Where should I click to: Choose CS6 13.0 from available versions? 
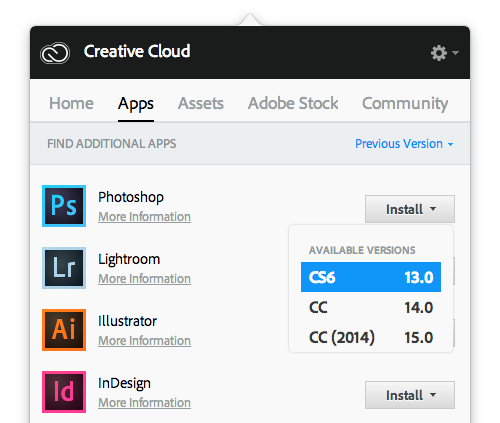371,277
